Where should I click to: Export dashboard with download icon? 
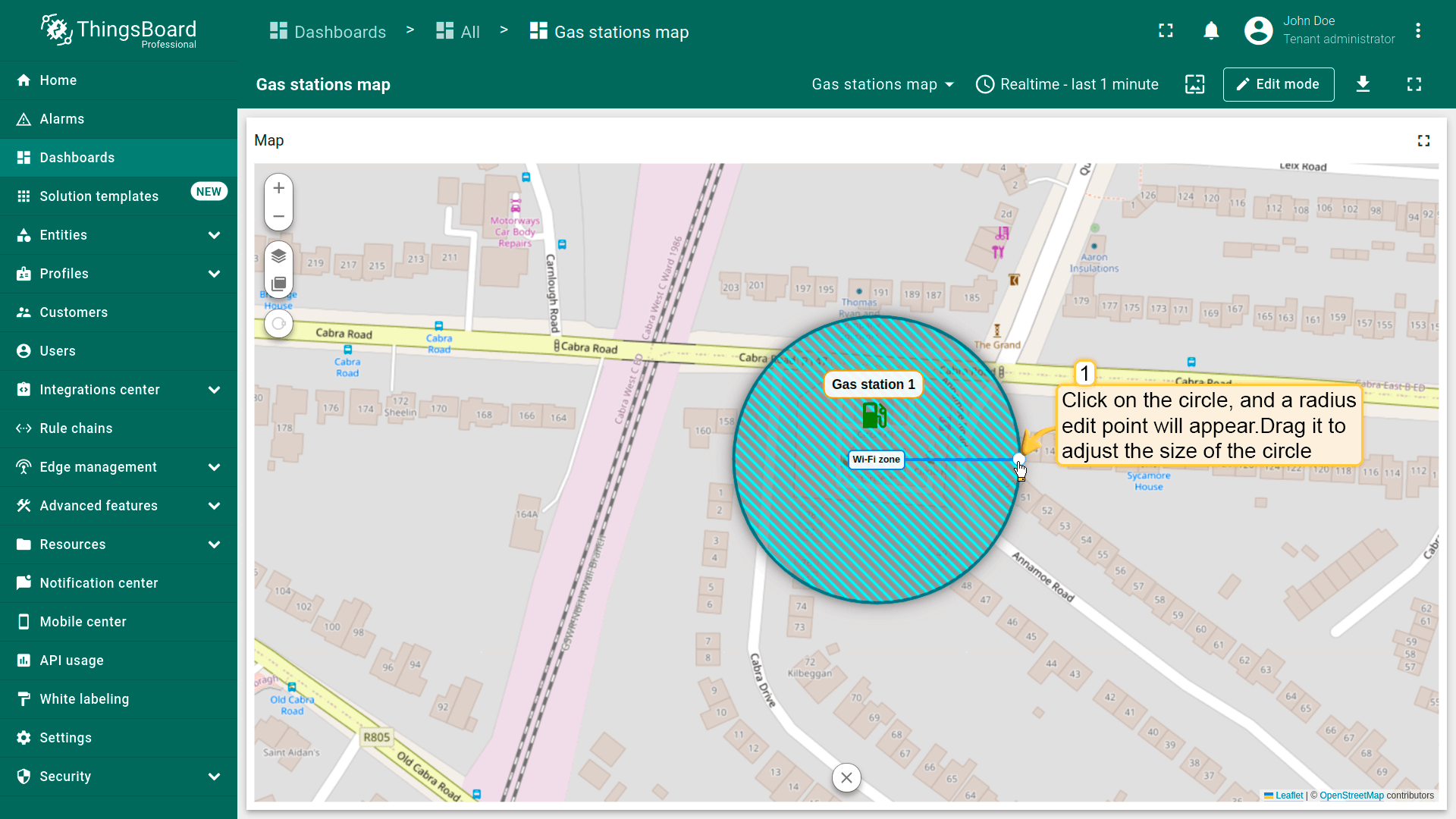point(1363,84)
